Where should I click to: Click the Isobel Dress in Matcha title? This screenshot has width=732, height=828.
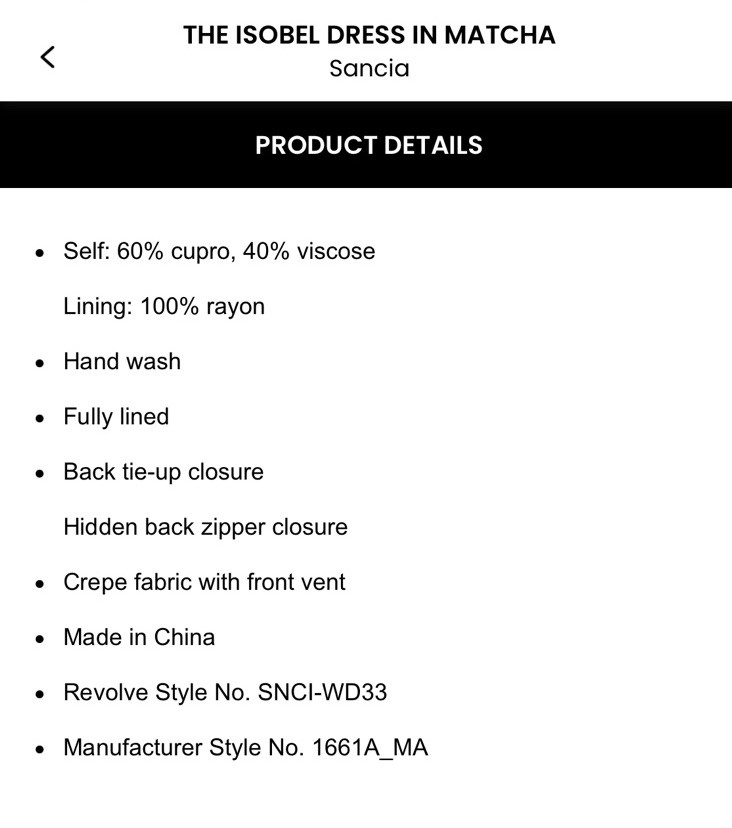point(369,35)
